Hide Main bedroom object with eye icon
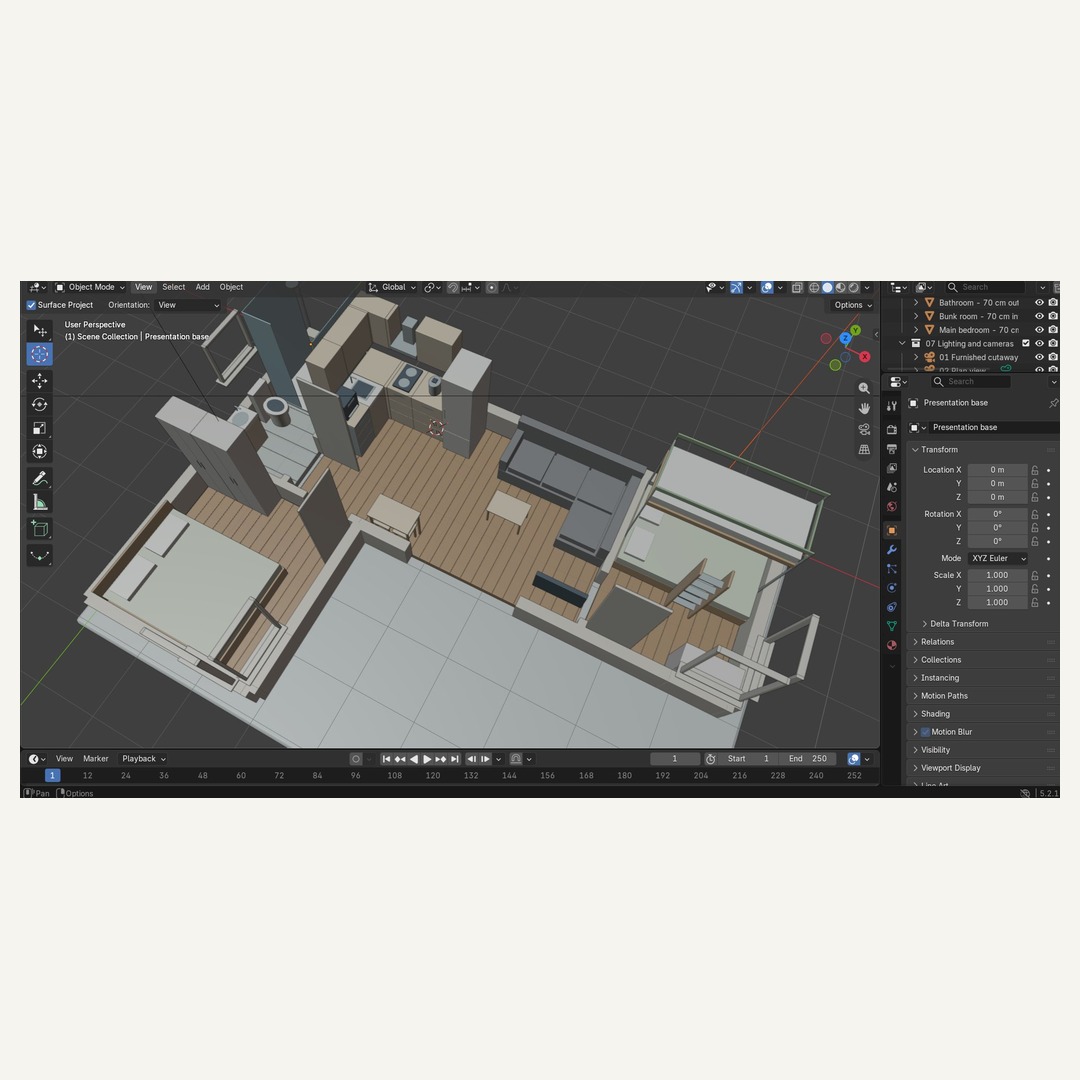This screenshot has height=1080, width=1080. point(1039,330)
